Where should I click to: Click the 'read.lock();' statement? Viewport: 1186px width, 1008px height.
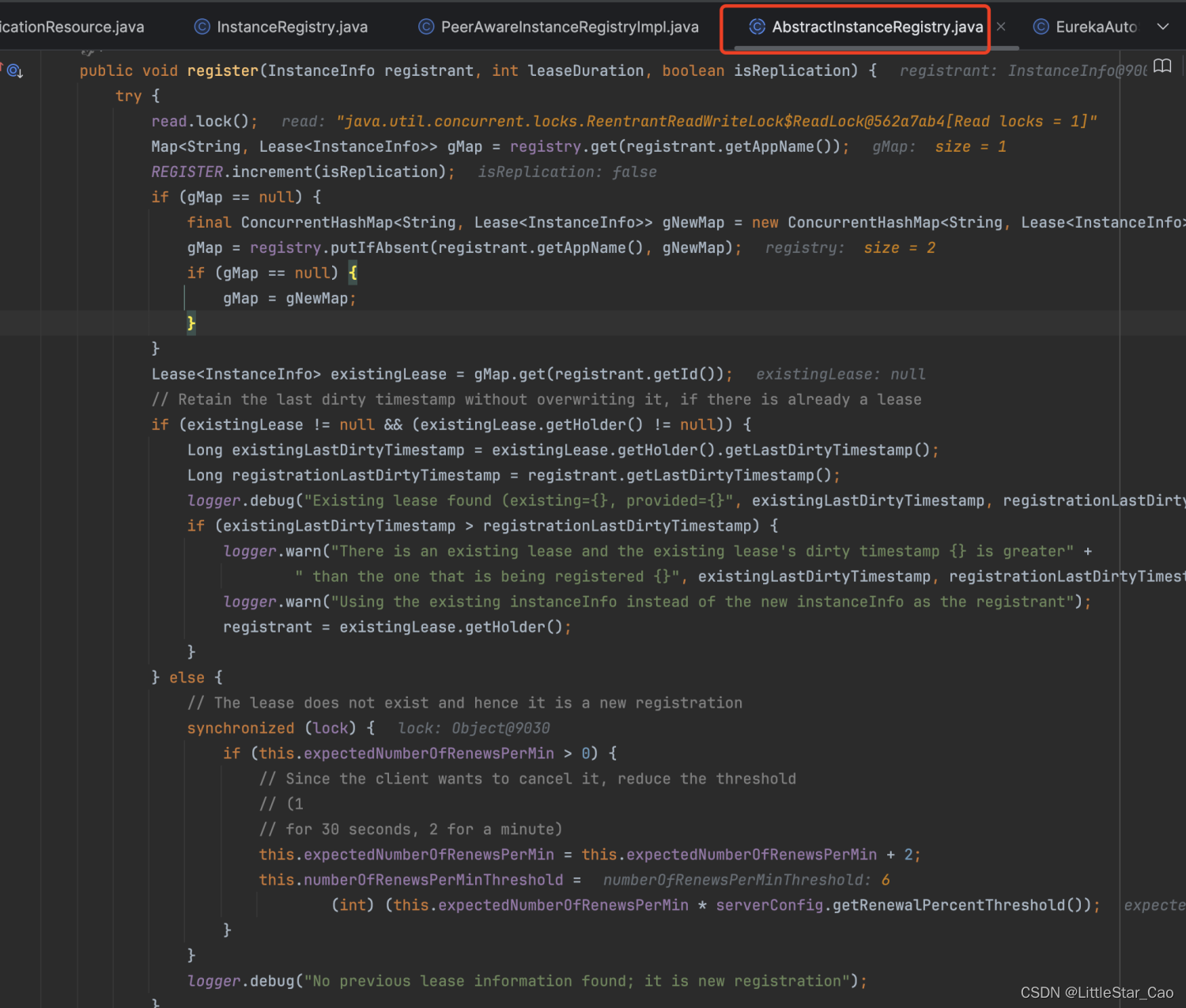[205, 122]
